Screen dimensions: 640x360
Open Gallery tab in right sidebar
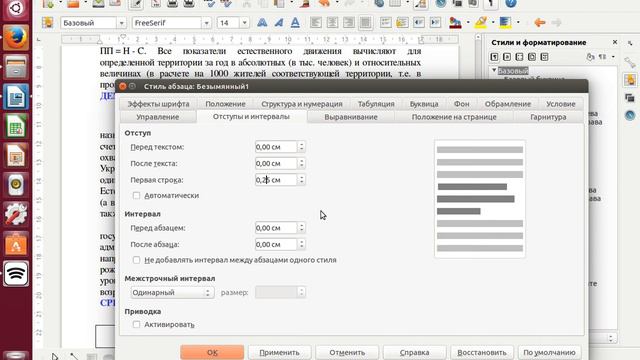click(x=630, y=98)
